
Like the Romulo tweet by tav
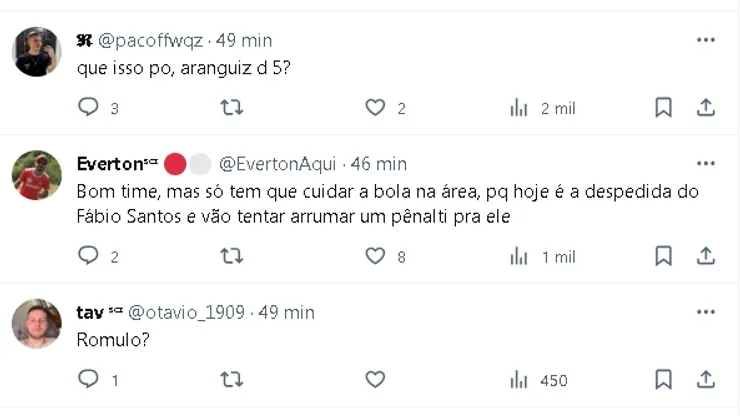tap(375, 380)
